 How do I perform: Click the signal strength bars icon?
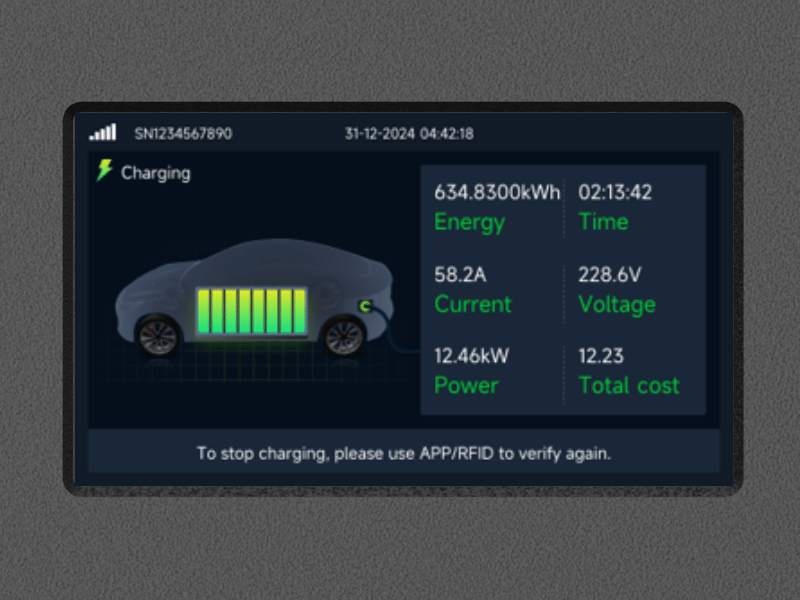click(x=103, y=132)
